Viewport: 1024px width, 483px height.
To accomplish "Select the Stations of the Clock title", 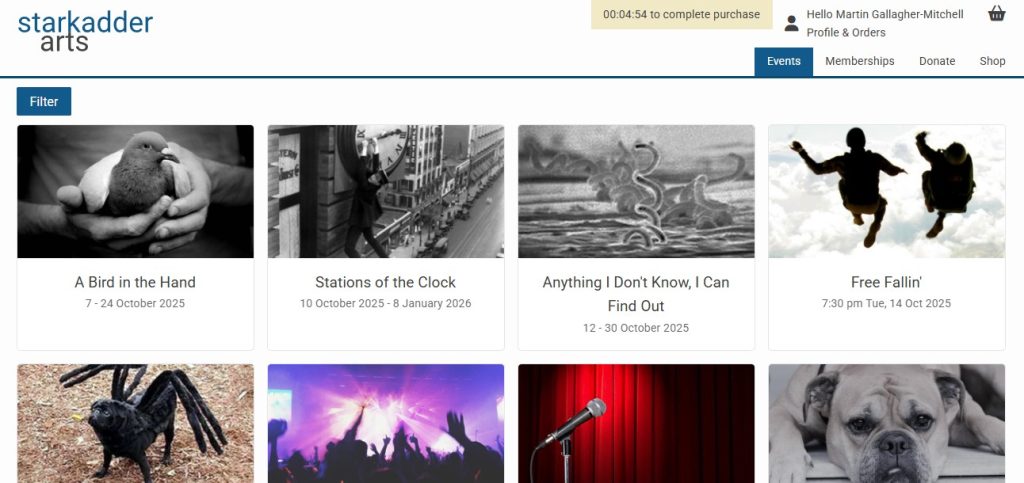I will point(385,283).
